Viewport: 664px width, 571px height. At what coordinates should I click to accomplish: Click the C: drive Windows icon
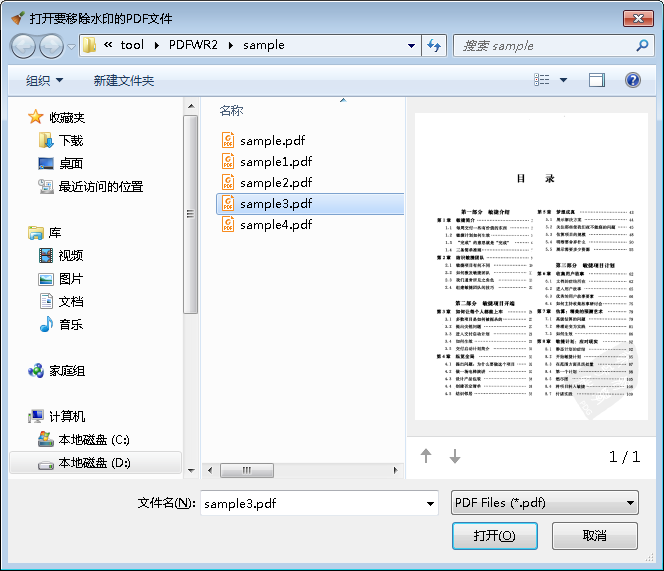pyautogui.click(x=45, y=439)
